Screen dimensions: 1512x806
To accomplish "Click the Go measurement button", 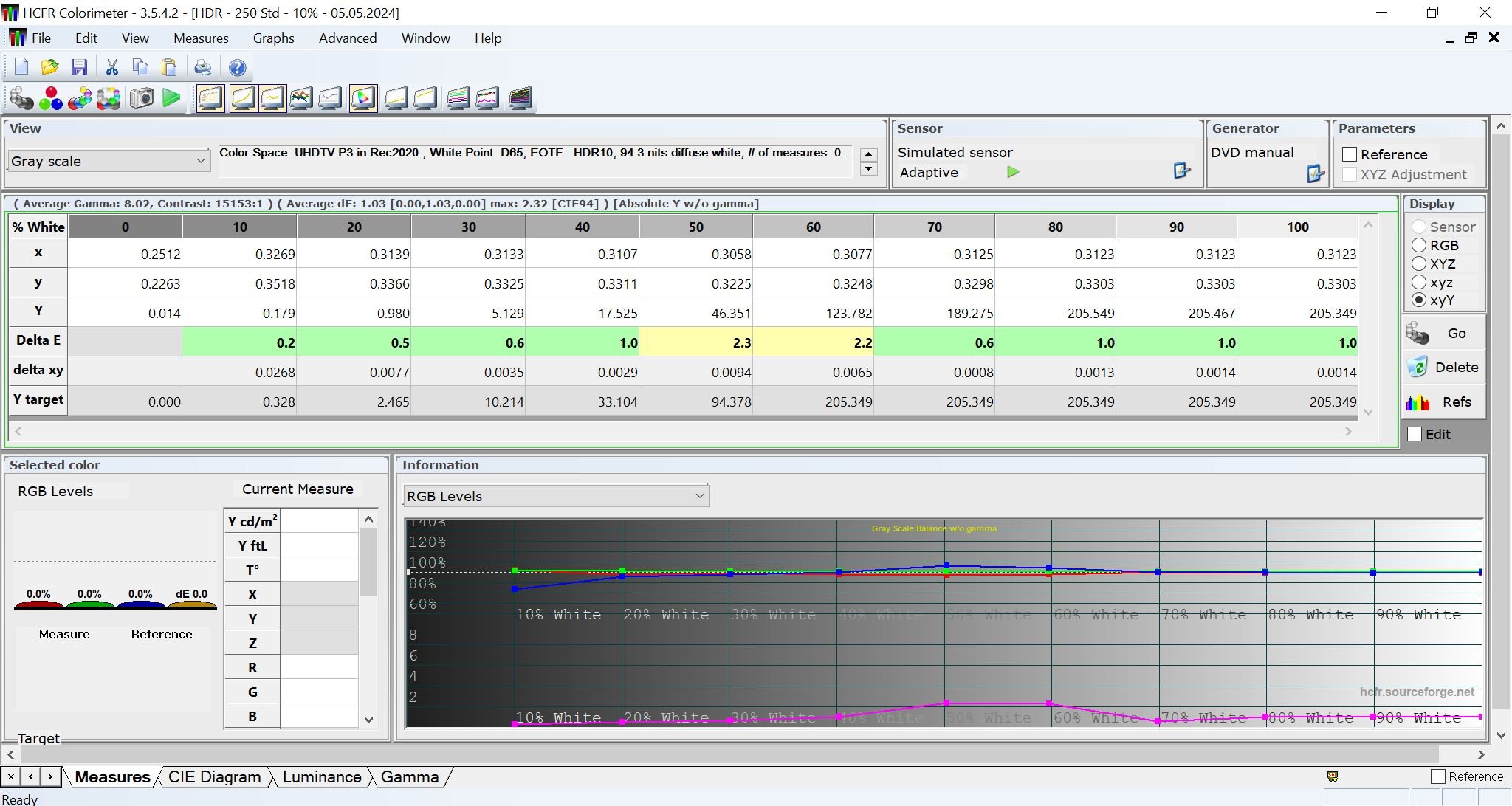I will tap(1443, 334).
